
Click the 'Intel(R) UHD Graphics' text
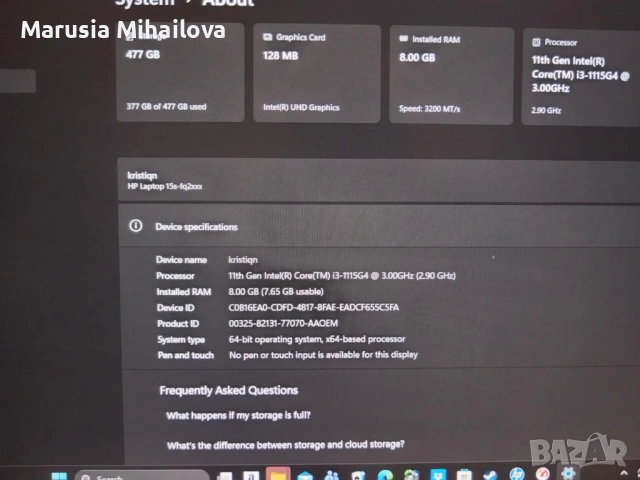301,107
